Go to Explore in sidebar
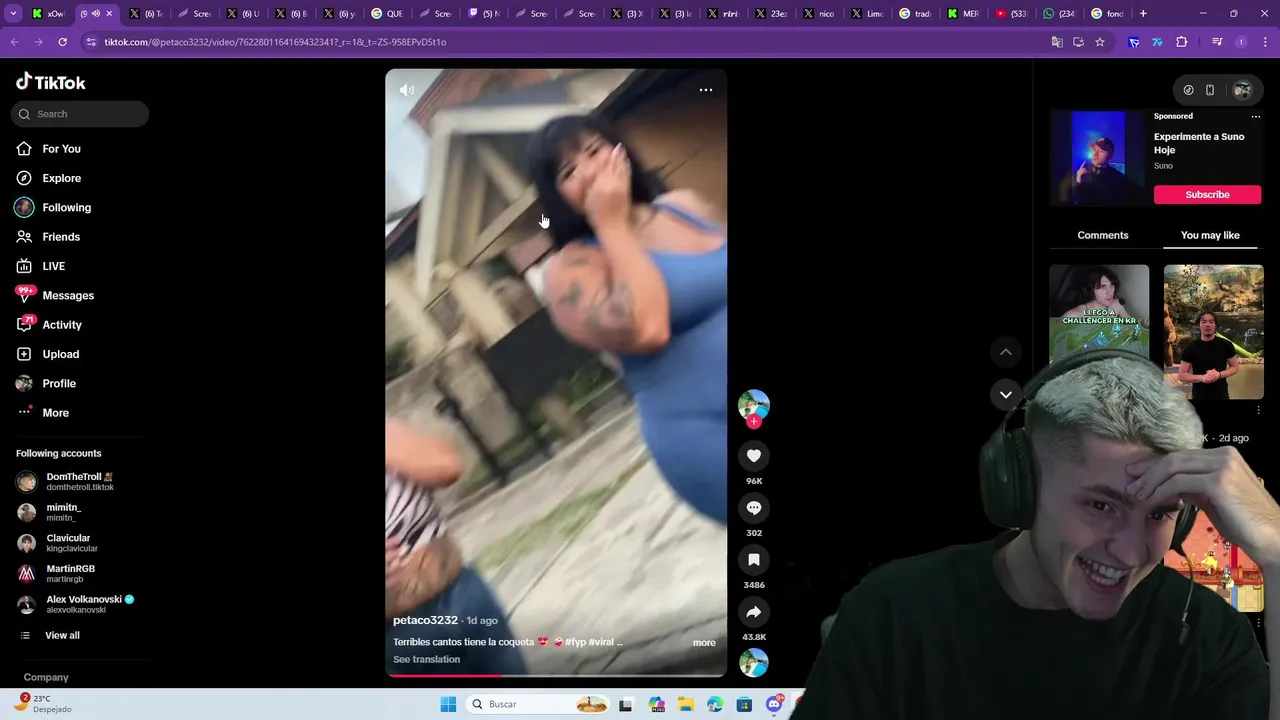Viewport: 1280px width, 720px height. point(61,178)
